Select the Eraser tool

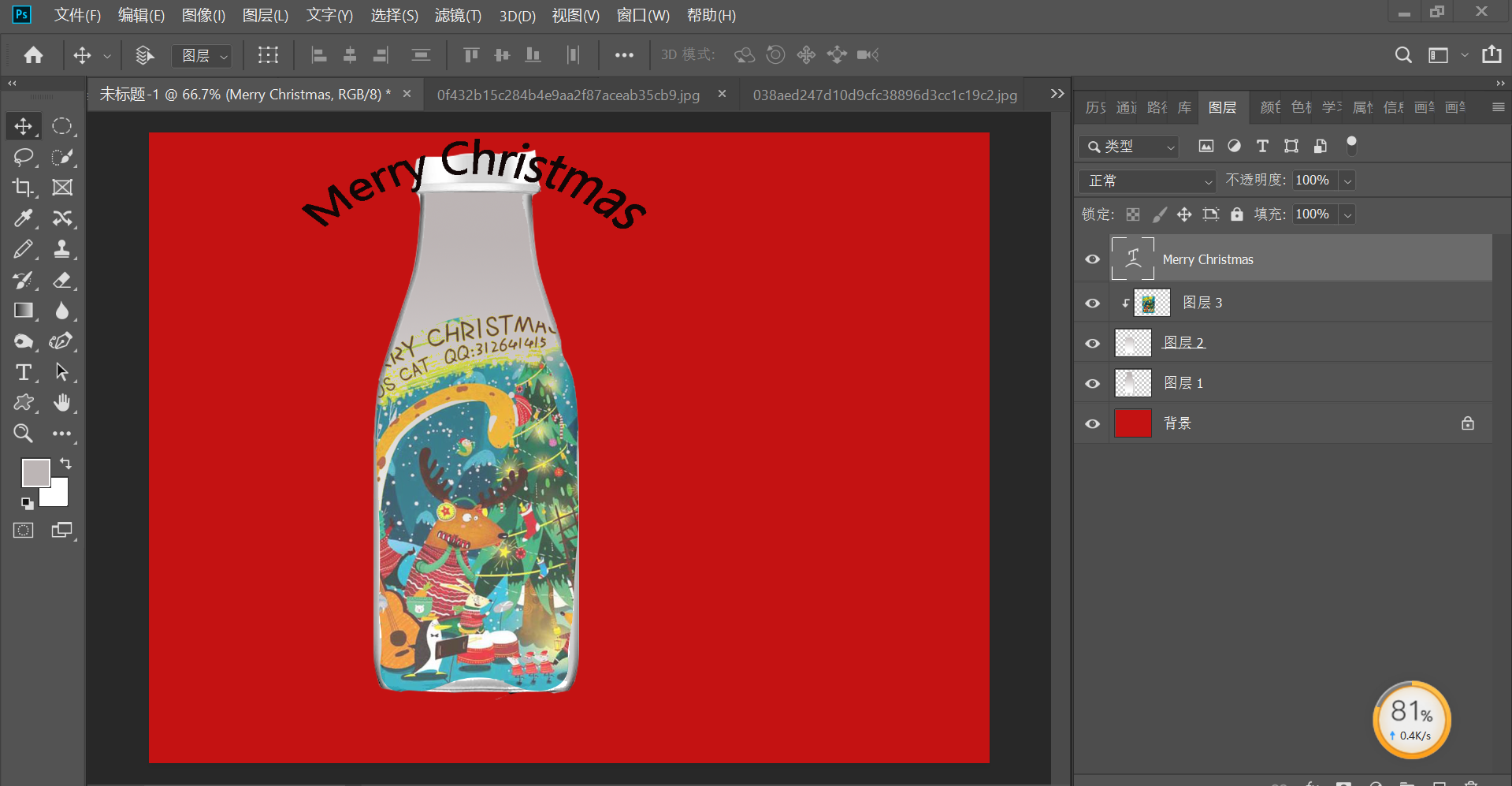pos(61,280)
